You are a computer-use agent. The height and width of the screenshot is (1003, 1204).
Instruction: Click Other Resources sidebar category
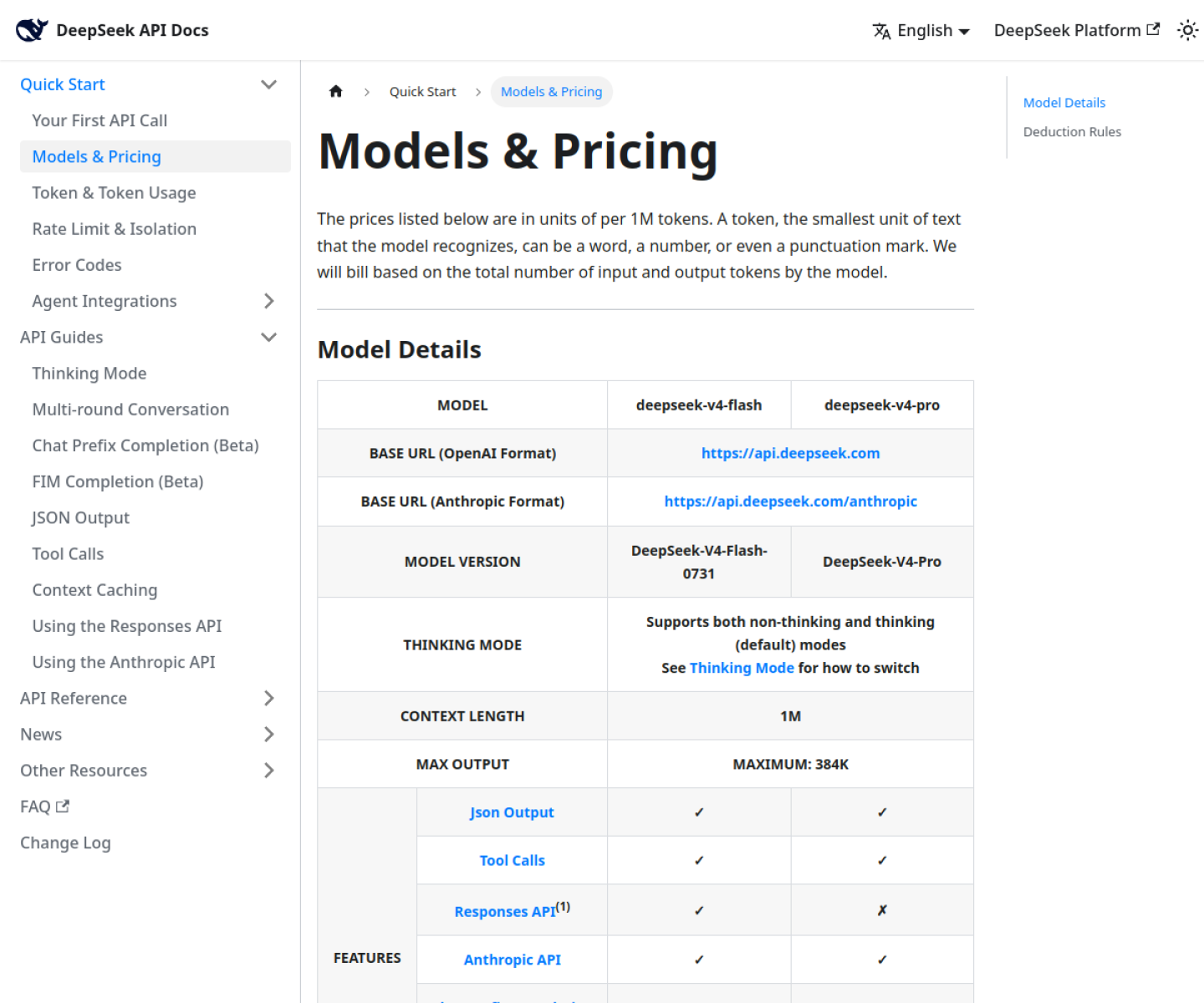[84, 770]
